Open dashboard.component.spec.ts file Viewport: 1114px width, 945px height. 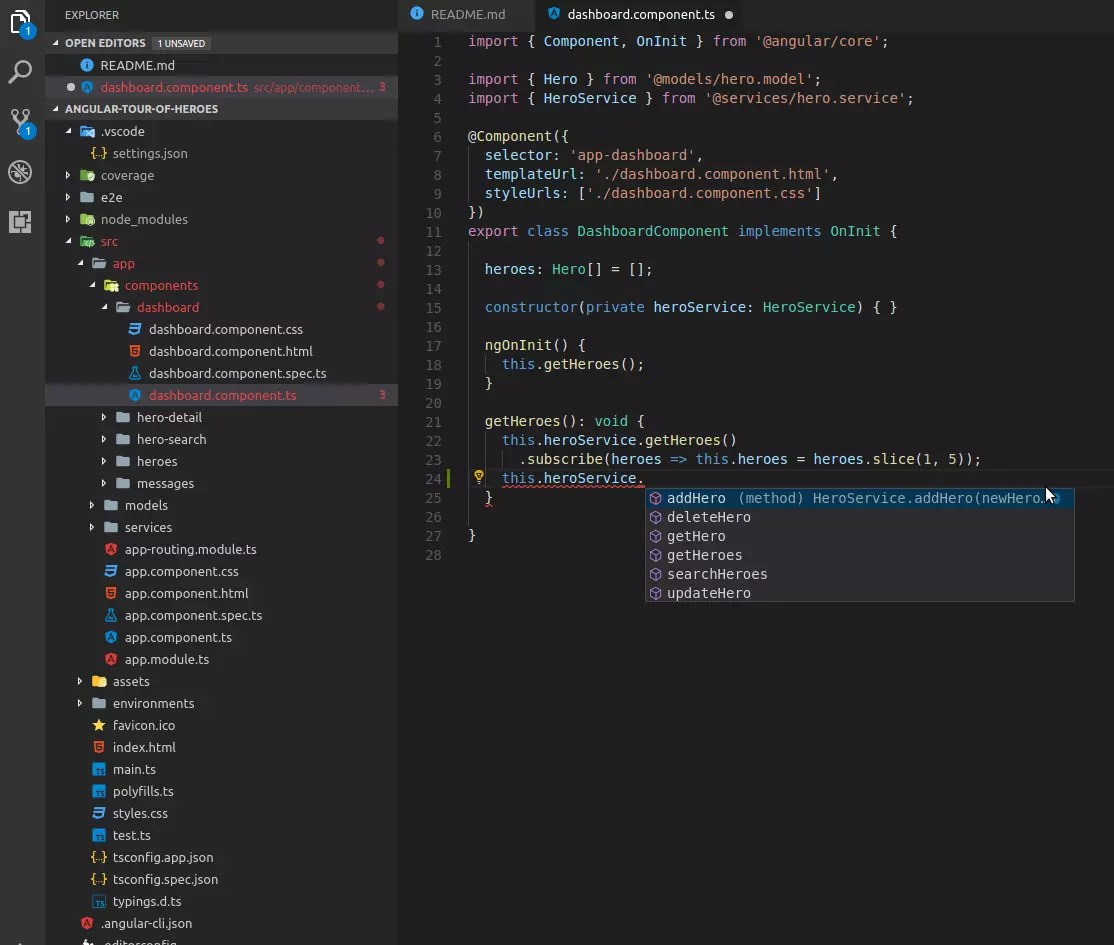(x=222, y=373)
